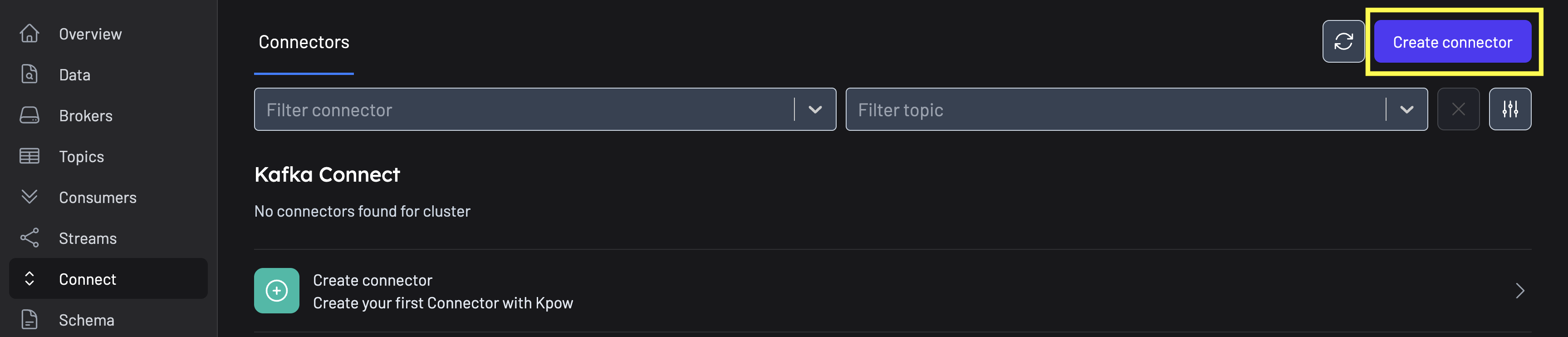Refresh the connectors list
The height and width of the screenshot is (337, 1568).
point(1343,41)
